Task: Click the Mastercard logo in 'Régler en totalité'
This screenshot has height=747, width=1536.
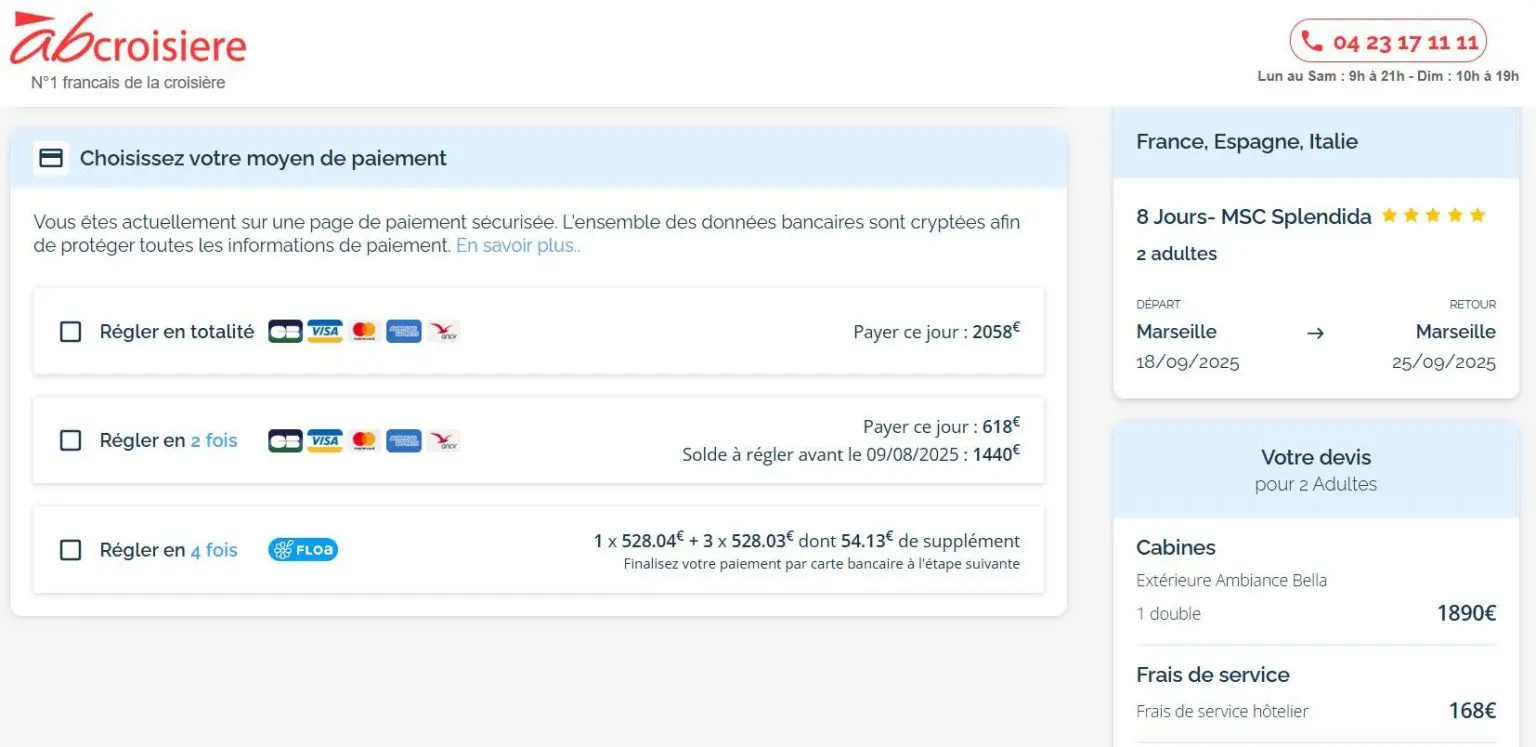Action: point(364,331)
